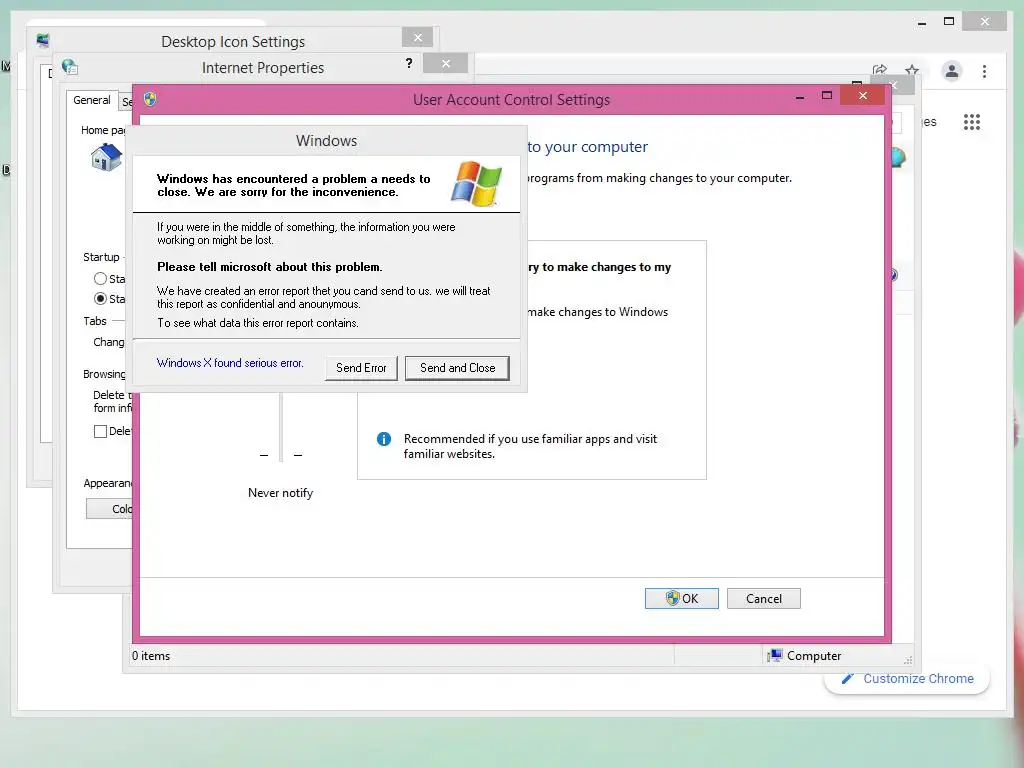Click the Chrome share page icon
The height and width of the screenshot is (768, 1024).
coord(880,70)
